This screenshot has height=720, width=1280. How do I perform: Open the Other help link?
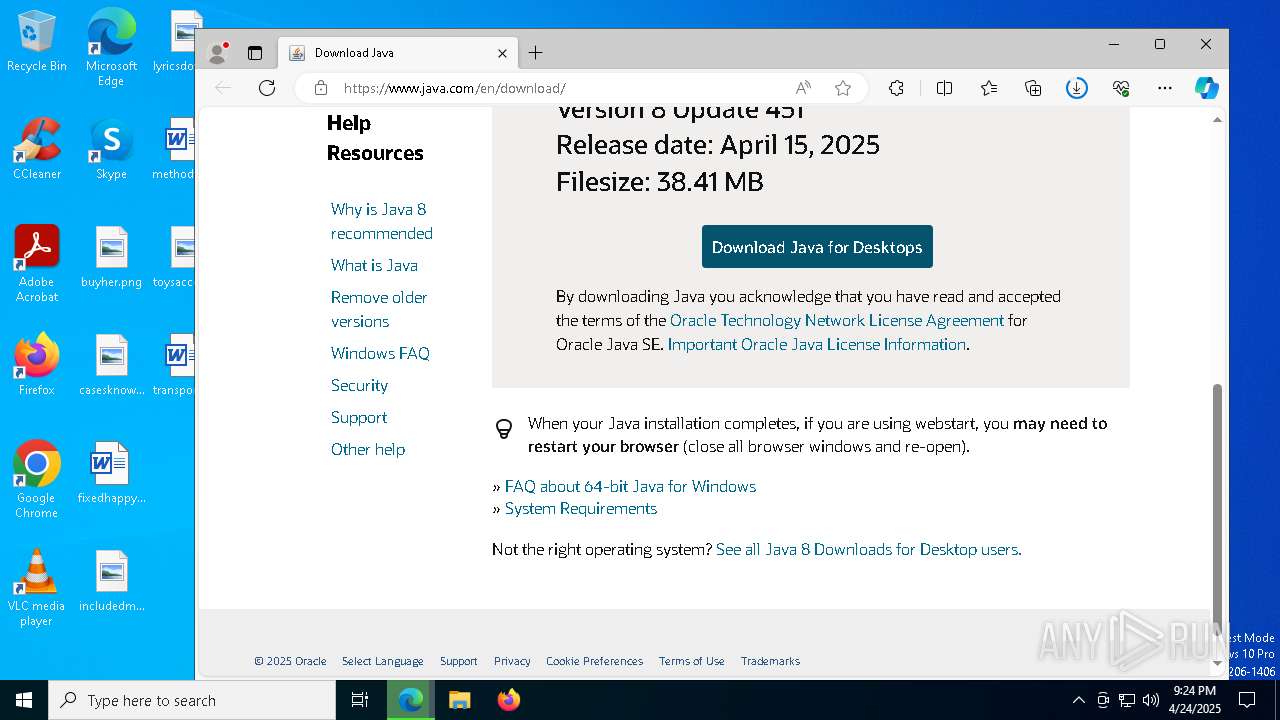pos(368,449)
